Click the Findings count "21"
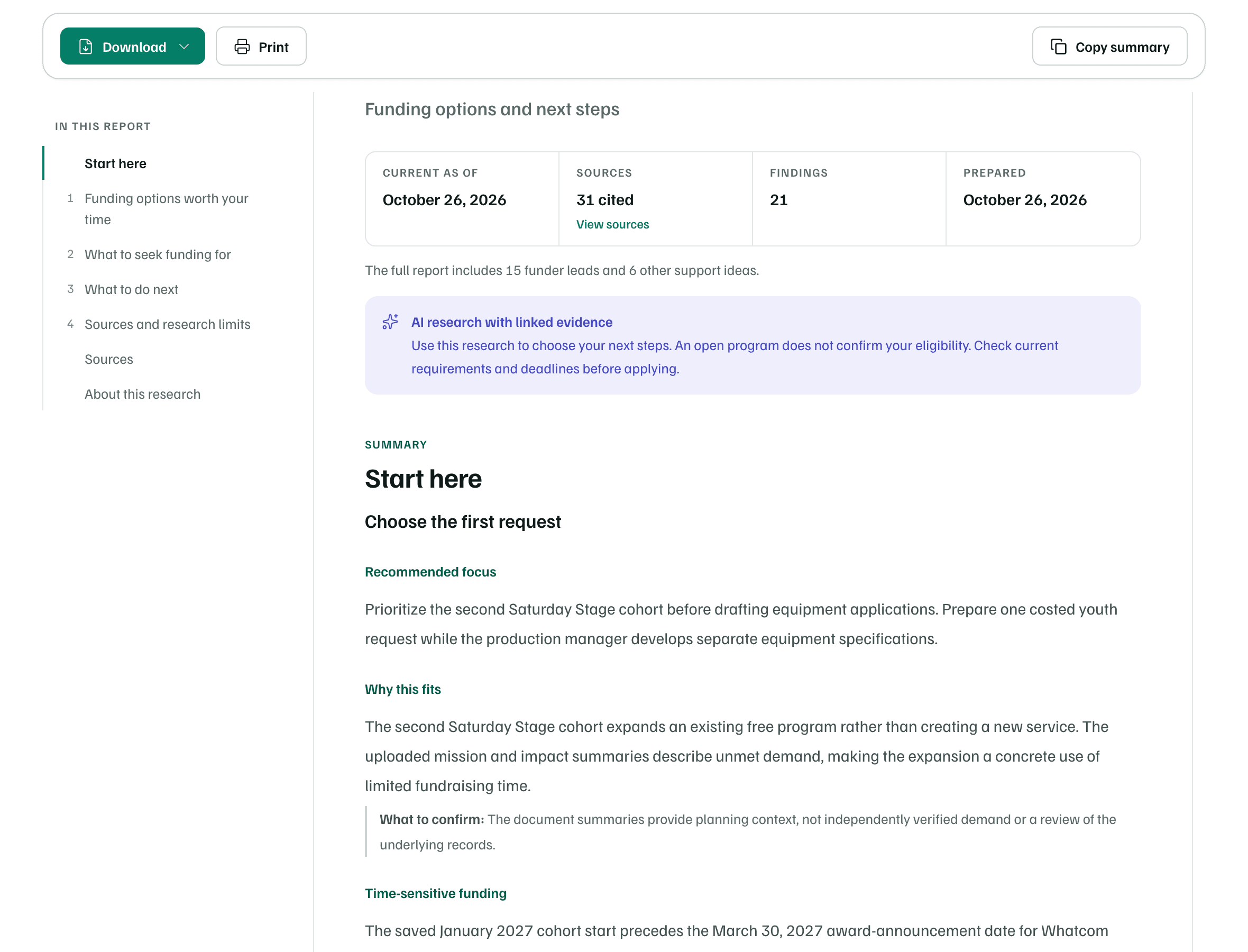The height and width of the screenshot is (952, 1248). (x=778, y=199)
